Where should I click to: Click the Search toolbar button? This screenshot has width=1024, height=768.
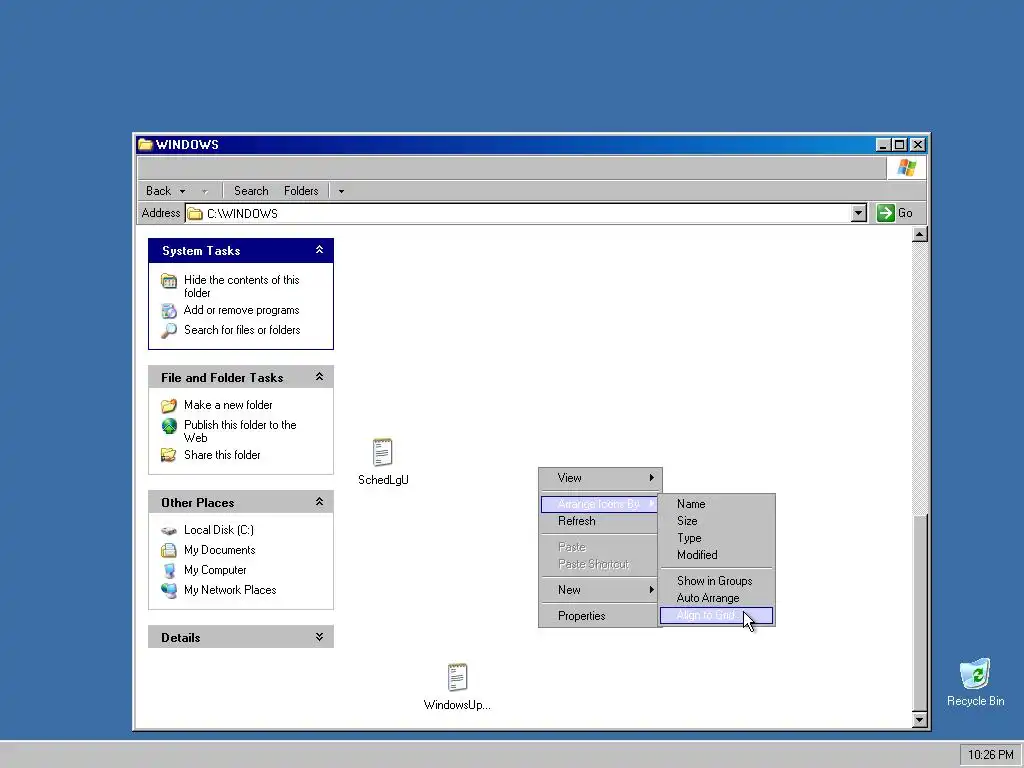point(251,191)
